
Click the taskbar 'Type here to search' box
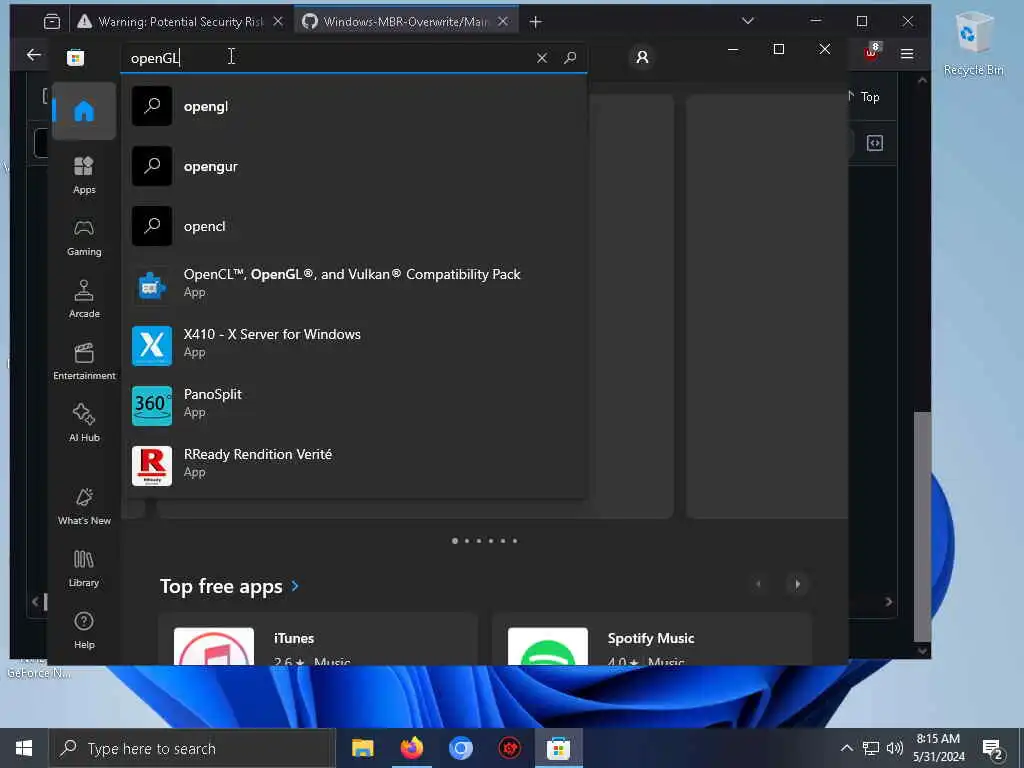click(x=192, y=748)
